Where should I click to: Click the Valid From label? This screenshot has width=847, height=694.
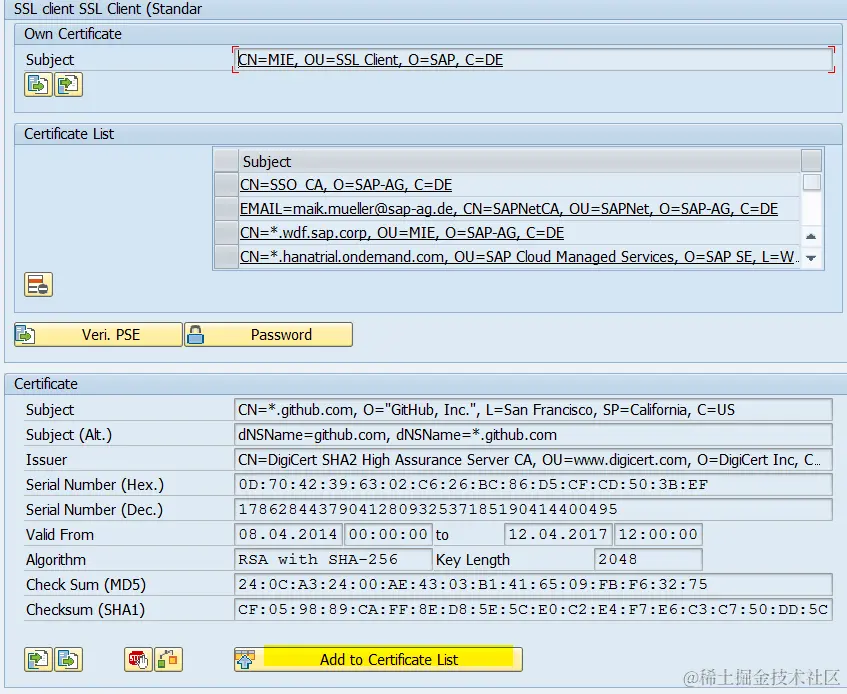[x=59, y=534]
